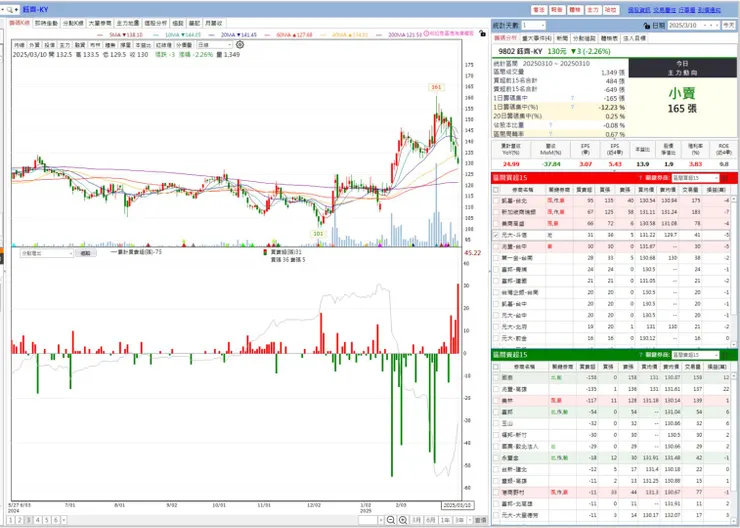Open chart settings gear icon
740x528 pixels.
240,44
